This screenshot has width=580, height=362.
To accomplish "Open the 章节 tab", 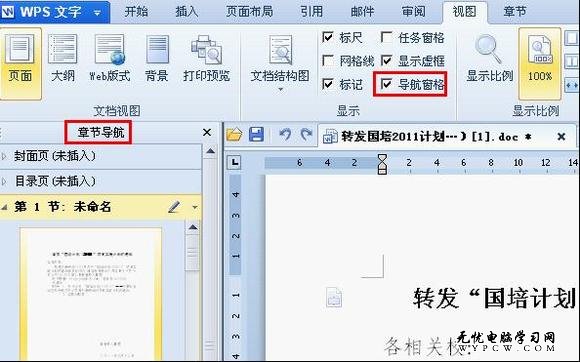I will (x=515, y=12).
